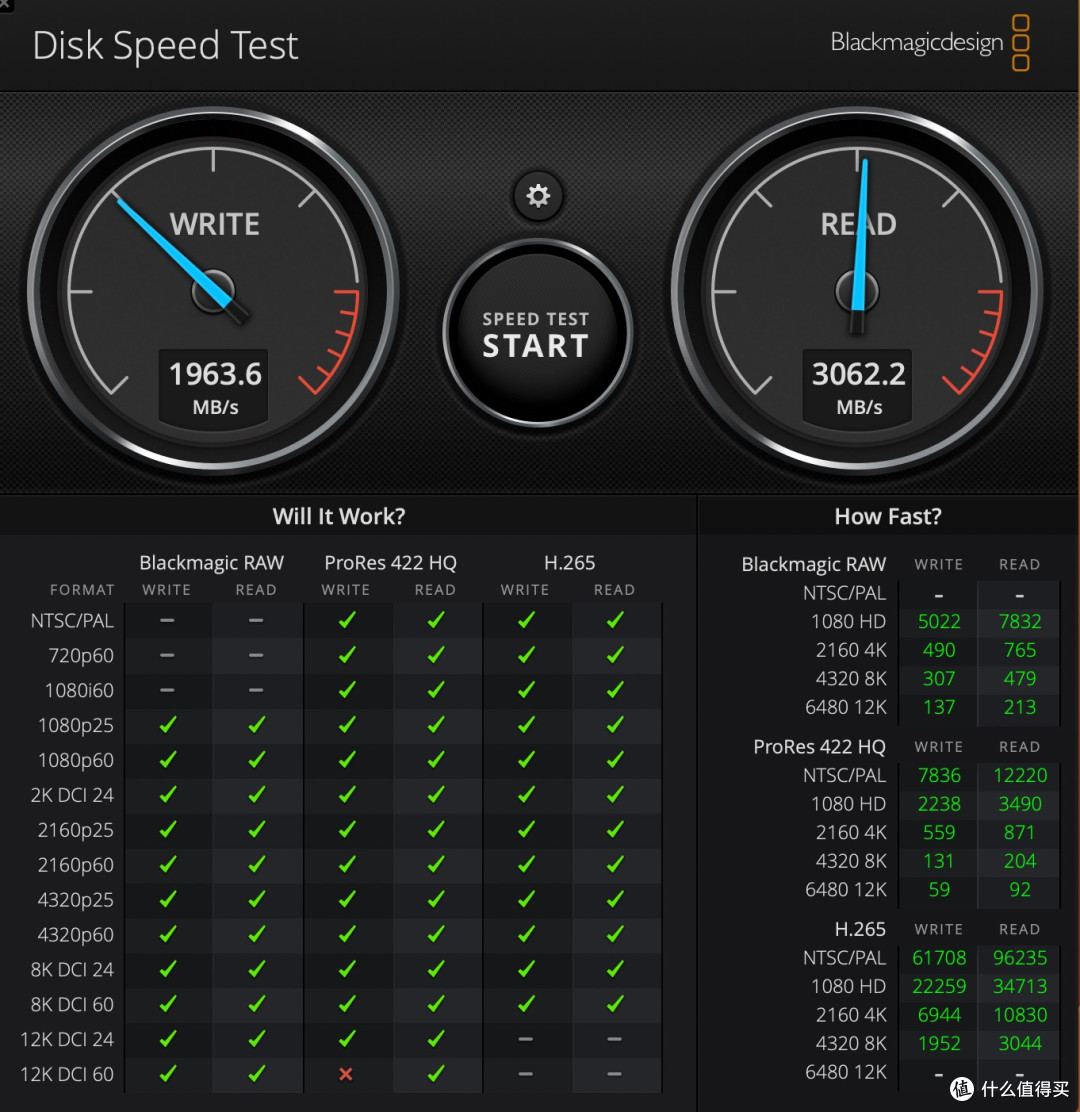Screen dimensions: 1080x1112
Task: Click H.265 4320 8K read value 3044
Action: coord(1020,1043)
